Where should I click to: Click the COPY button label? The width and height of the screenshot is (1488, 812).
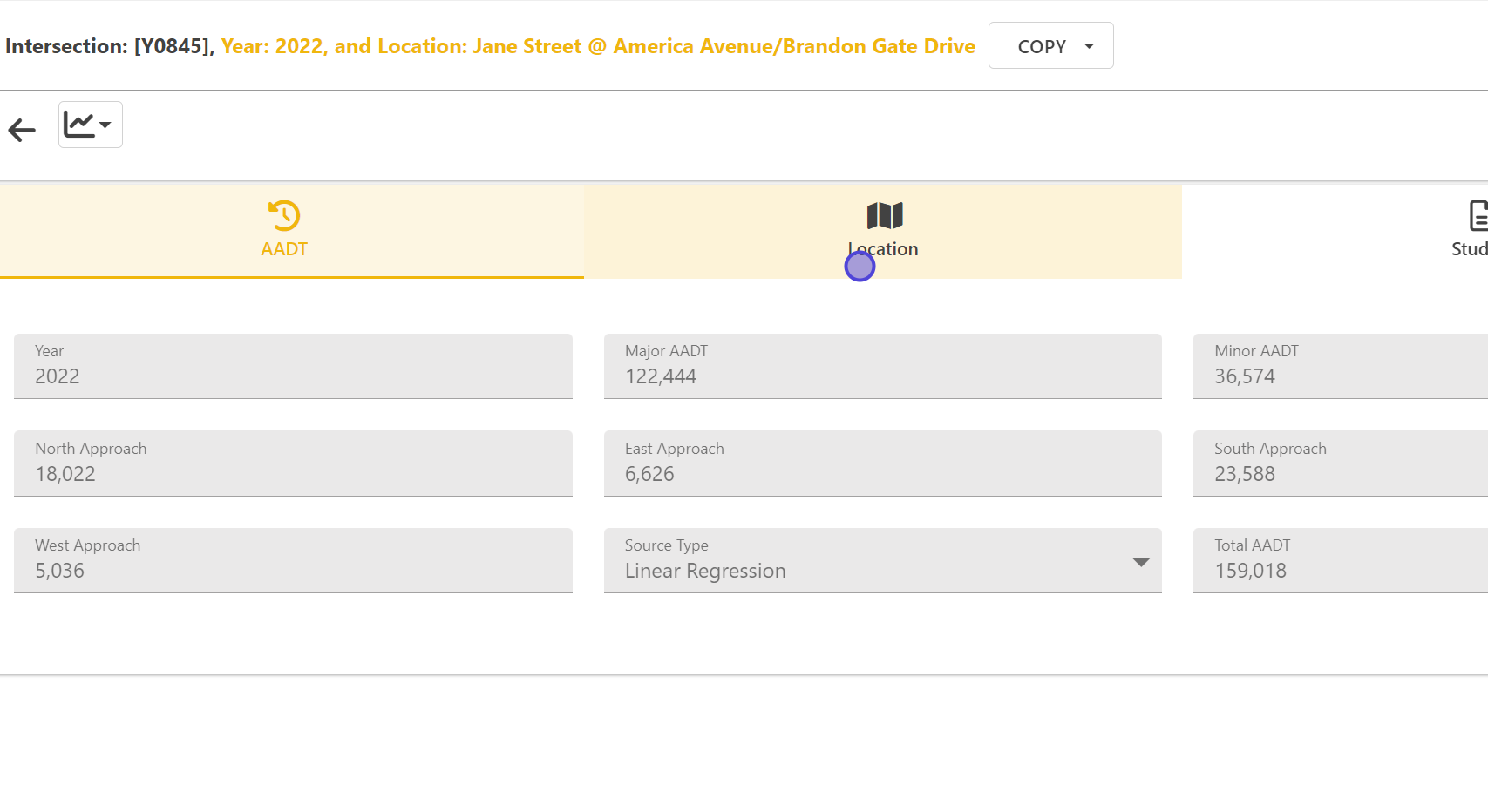tap(1041, 46)
